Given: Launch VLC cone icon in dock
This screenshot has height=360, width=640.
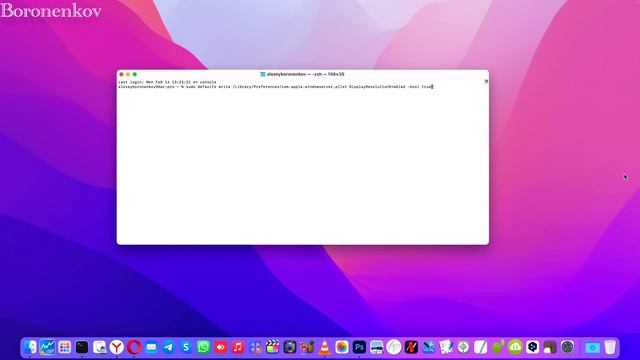Looking at the screenshot, I should click(324, 347).
